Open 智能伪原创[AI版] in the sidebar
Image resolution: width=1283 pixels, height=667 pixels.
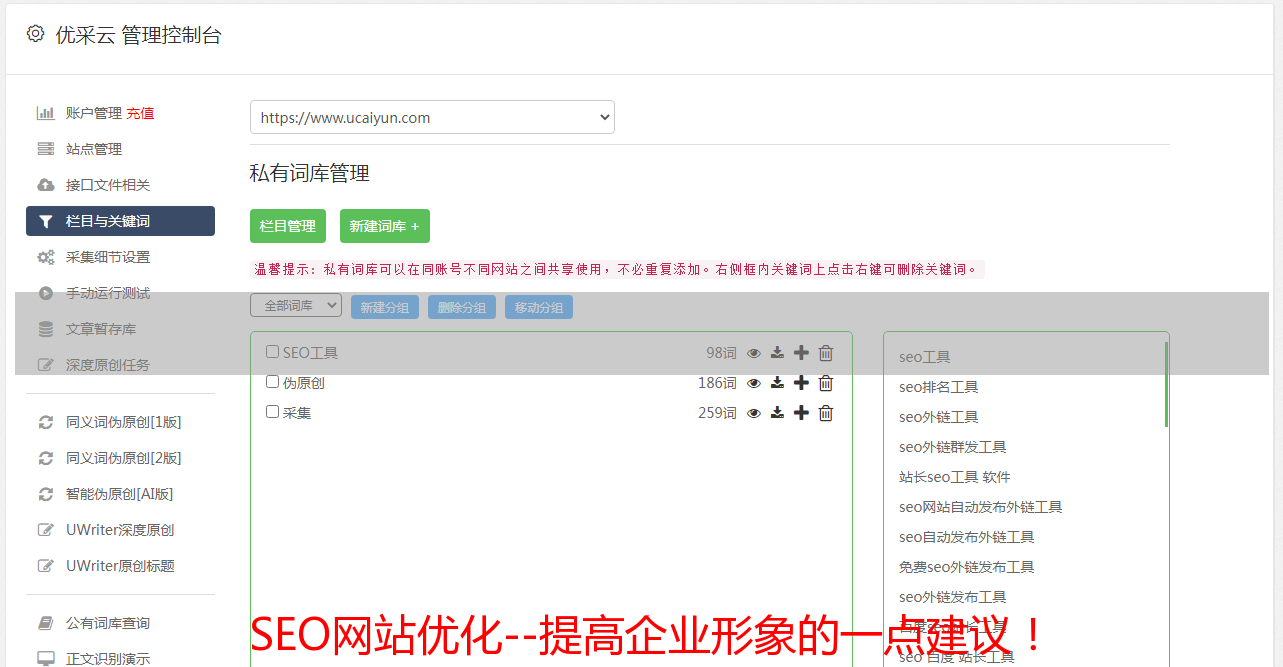point(120,494)
